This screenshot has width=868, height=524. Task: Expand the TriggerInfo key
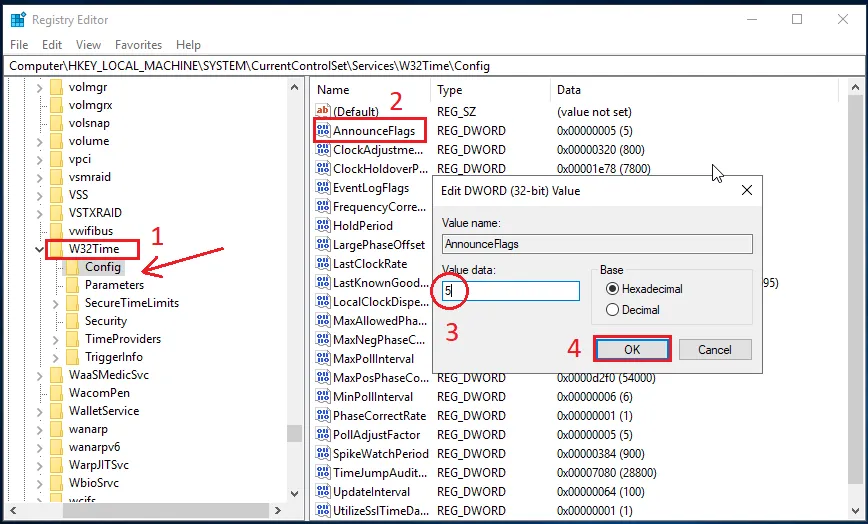55,357
